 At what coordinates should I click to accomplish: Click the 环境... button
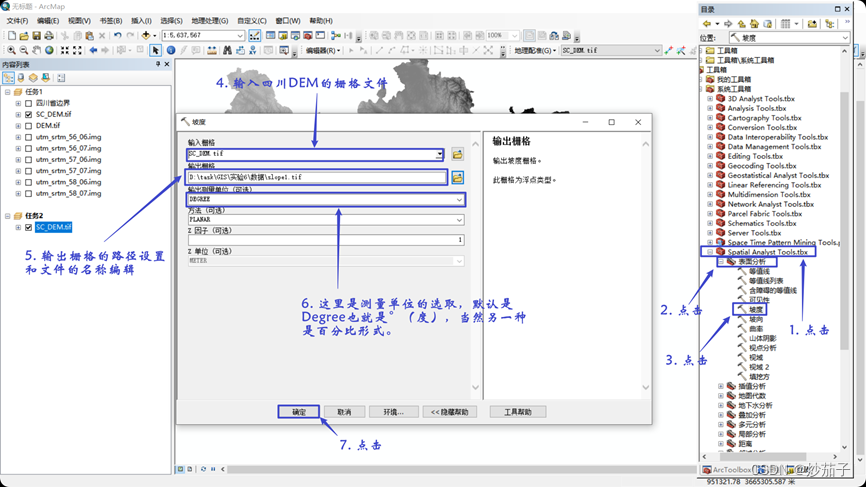coord(393,412)
